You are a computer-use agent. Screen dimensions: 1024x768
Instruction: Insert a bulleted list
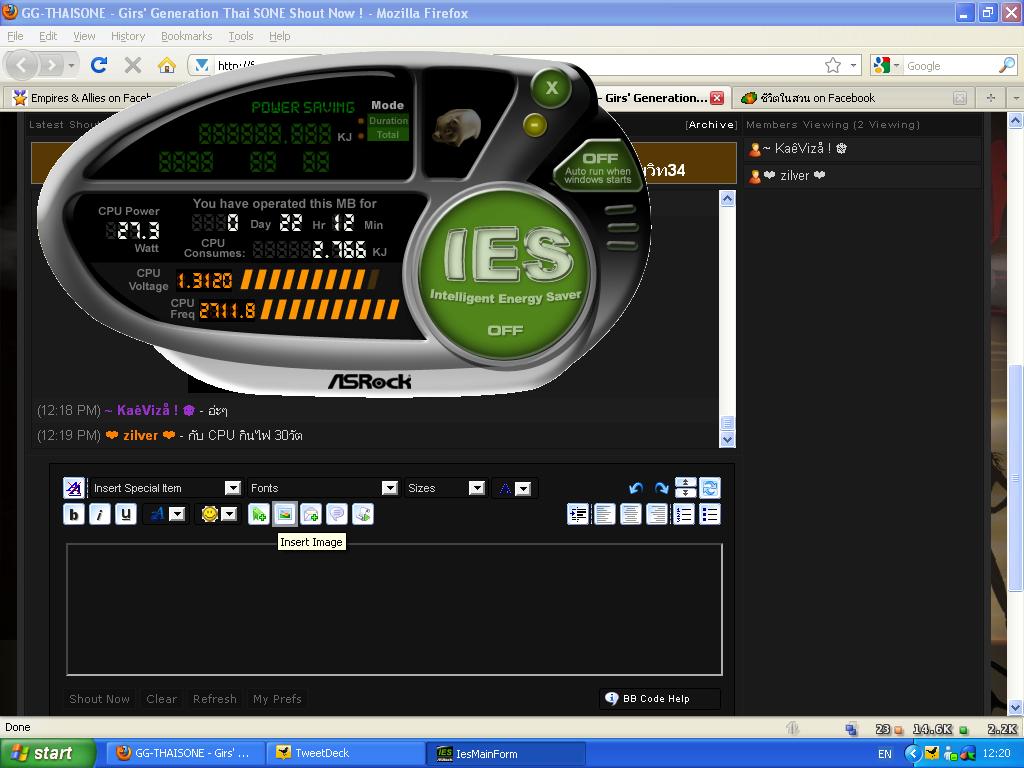[709, 515]
